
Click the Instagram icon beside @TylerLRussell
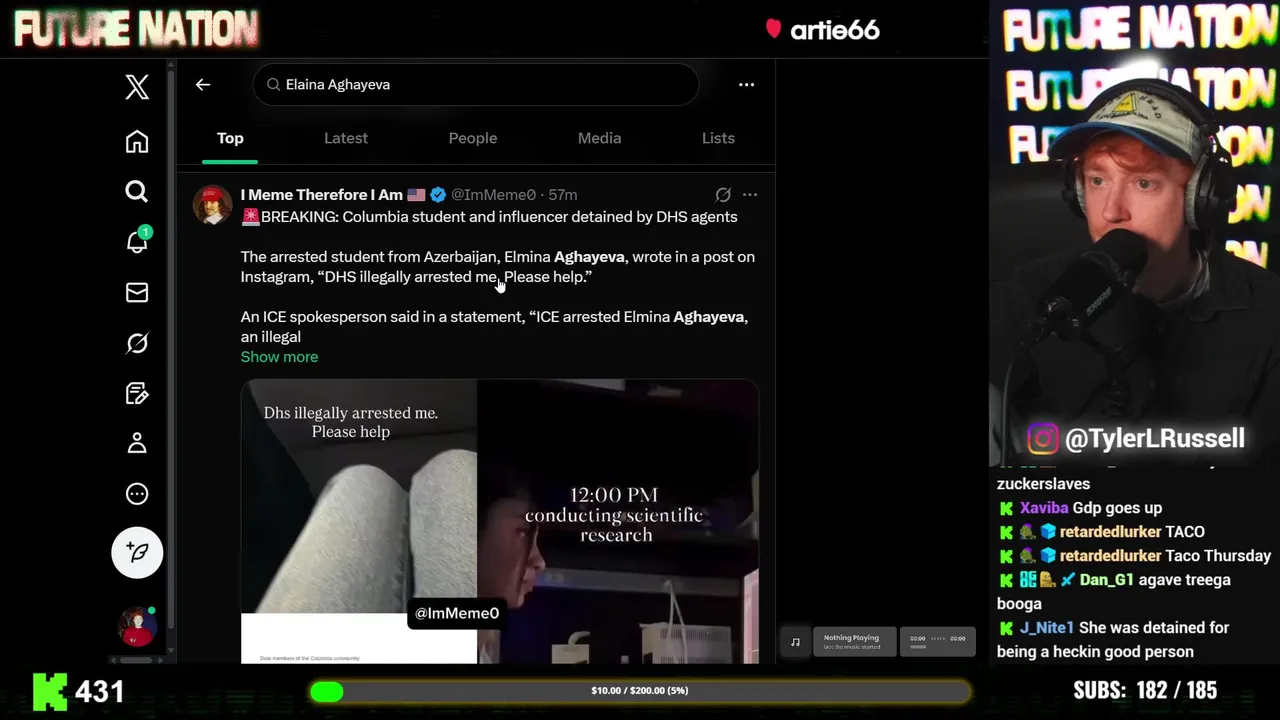pyautogui.click(x=1043, y=439)
